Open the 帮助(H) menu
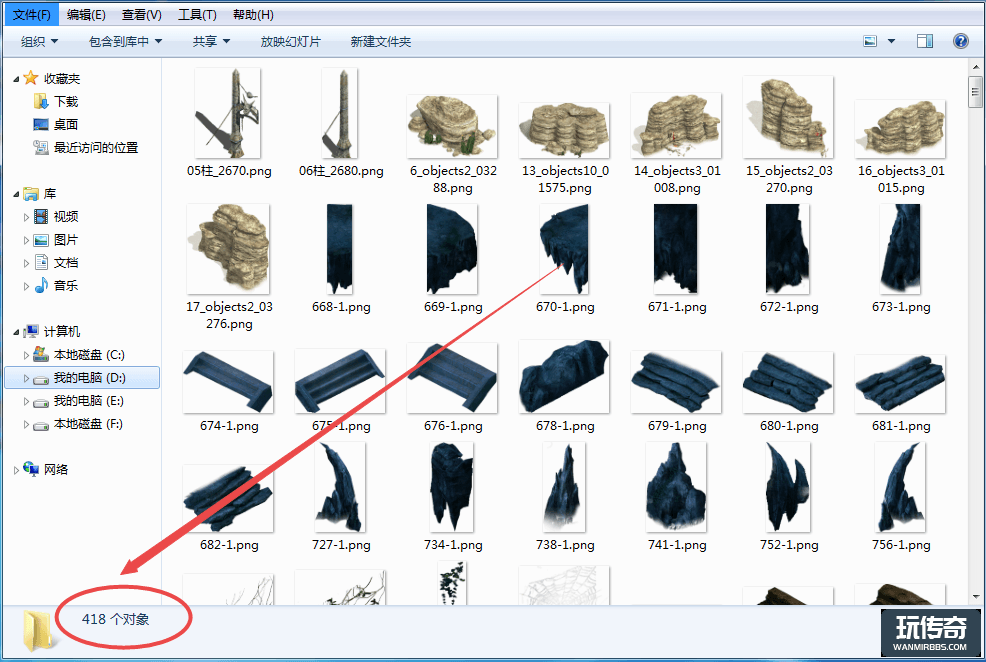 [x=253, y=14]
